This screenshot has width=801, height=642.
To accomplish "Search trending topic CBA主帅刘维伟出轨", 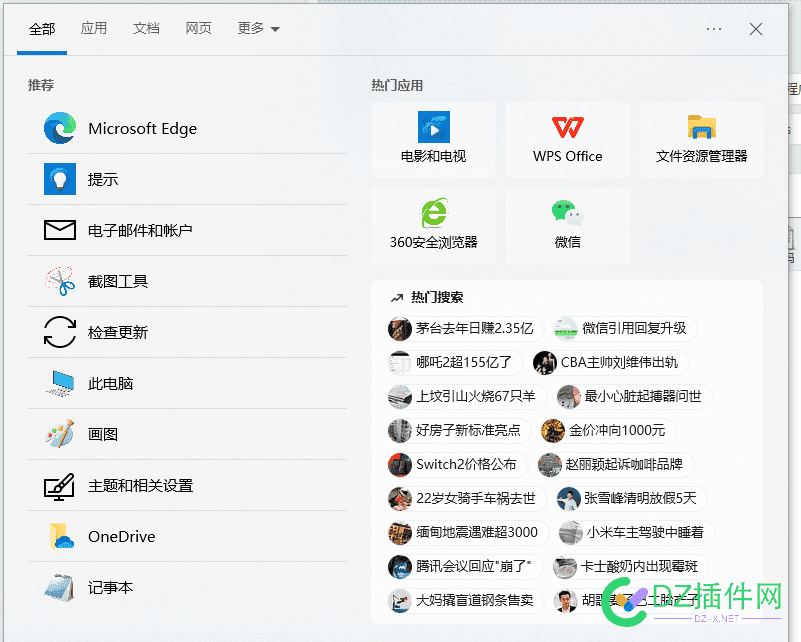I will tap(610, 363).
